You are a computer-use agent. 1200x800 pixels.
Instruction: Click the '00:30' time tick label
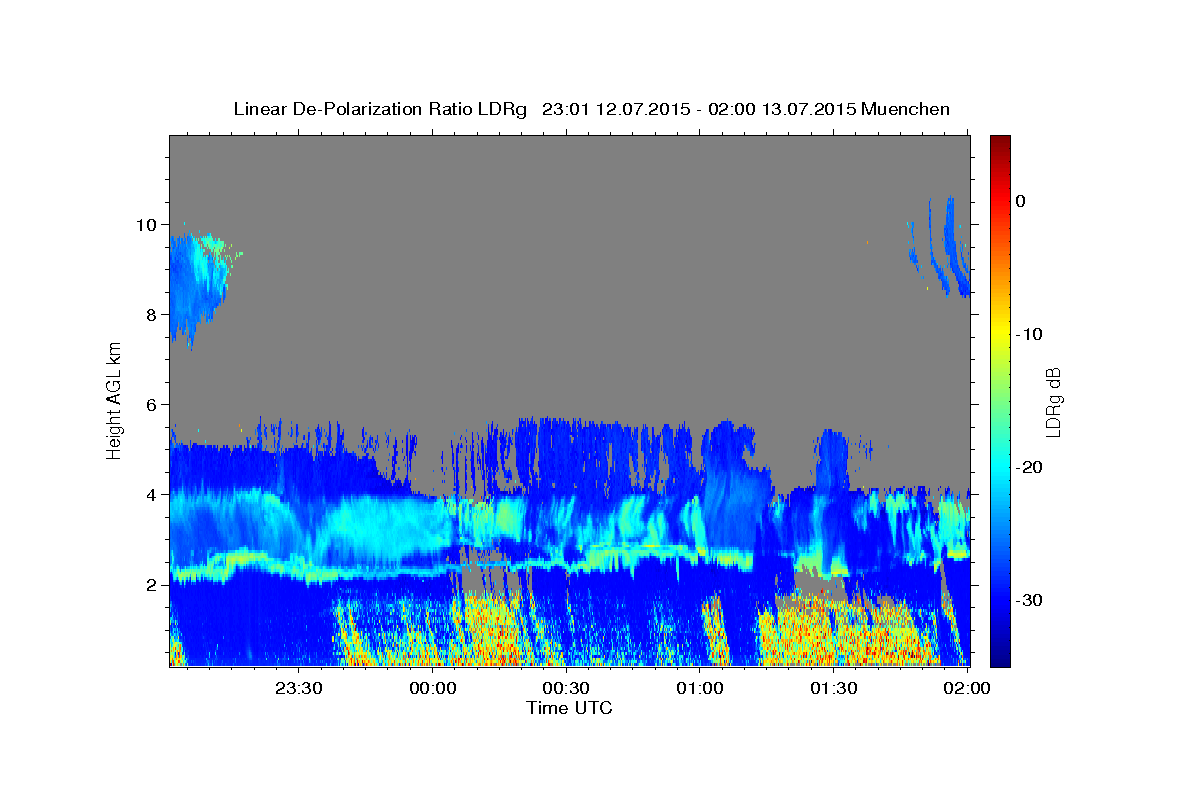pos(567,688)
